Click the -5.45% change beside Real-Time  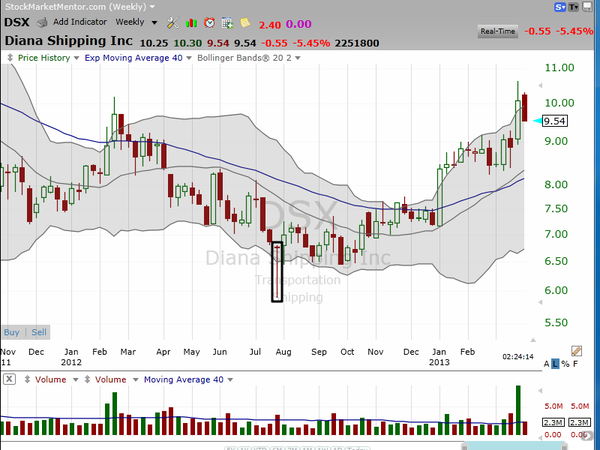(576, 31)
